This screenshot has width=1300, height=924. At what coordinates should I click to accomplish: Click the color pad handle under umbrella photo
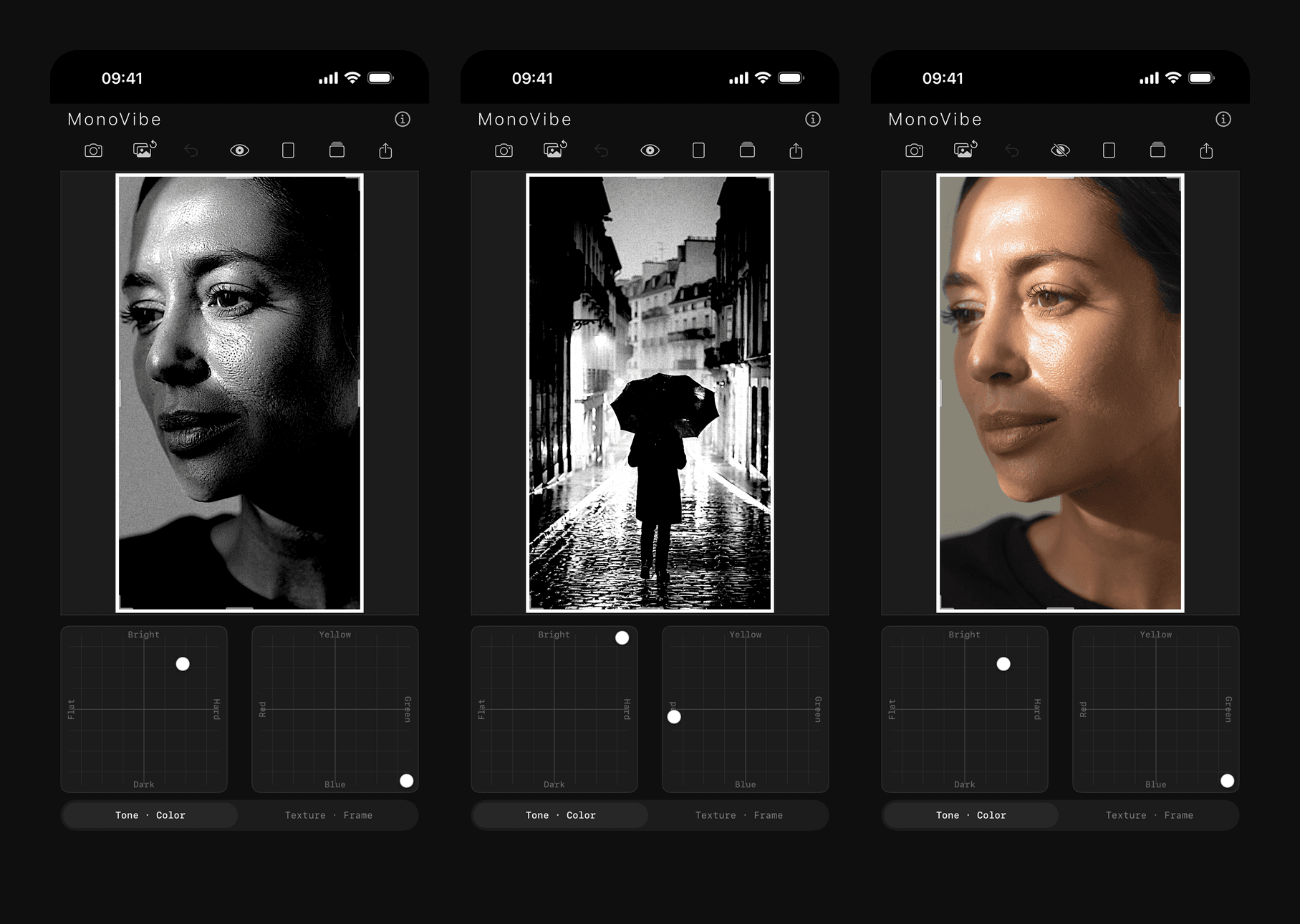point(674,717)
